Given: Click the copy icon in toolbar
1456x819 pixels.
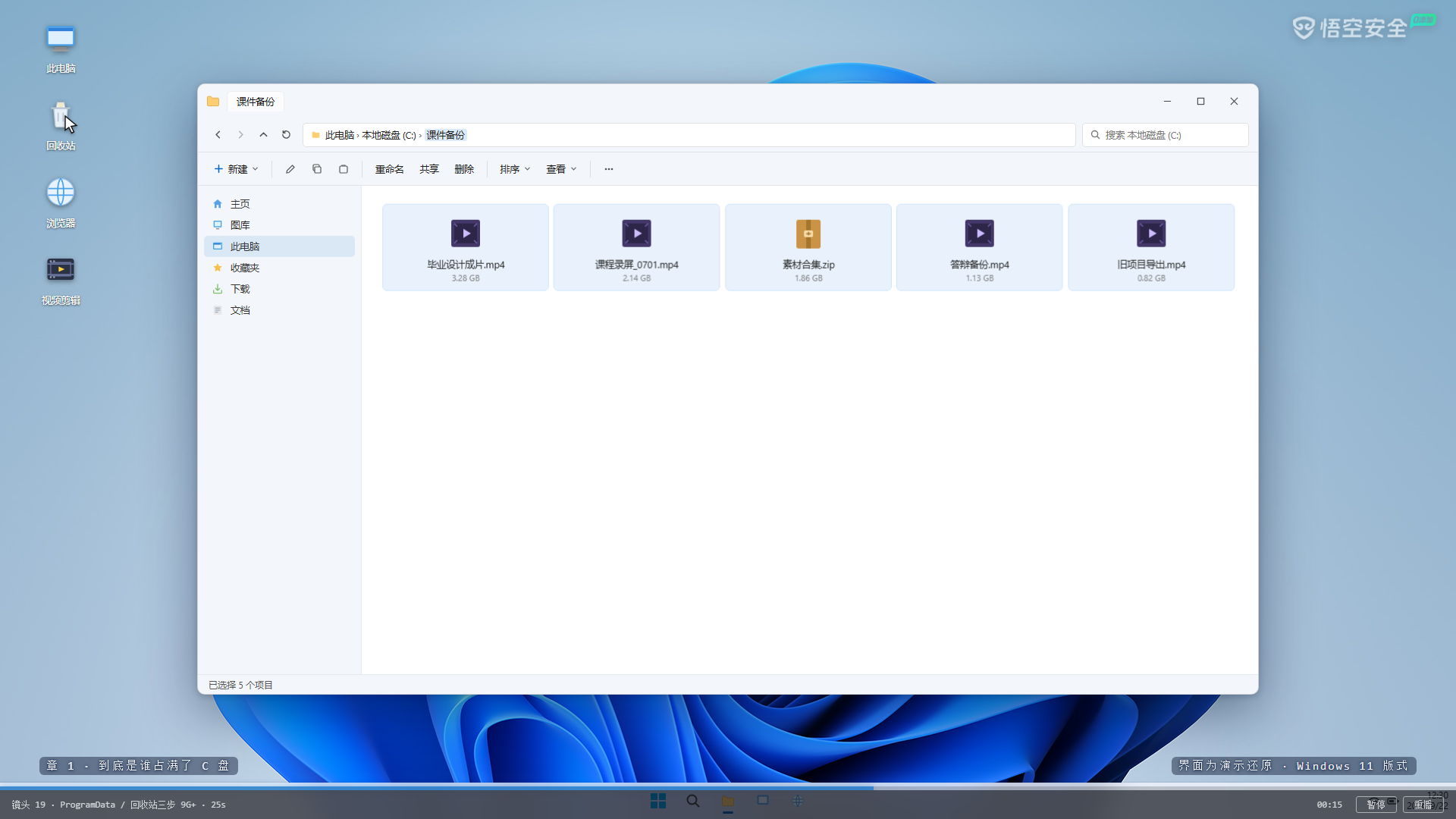Looking at the screenshot, I should [317, 169].
